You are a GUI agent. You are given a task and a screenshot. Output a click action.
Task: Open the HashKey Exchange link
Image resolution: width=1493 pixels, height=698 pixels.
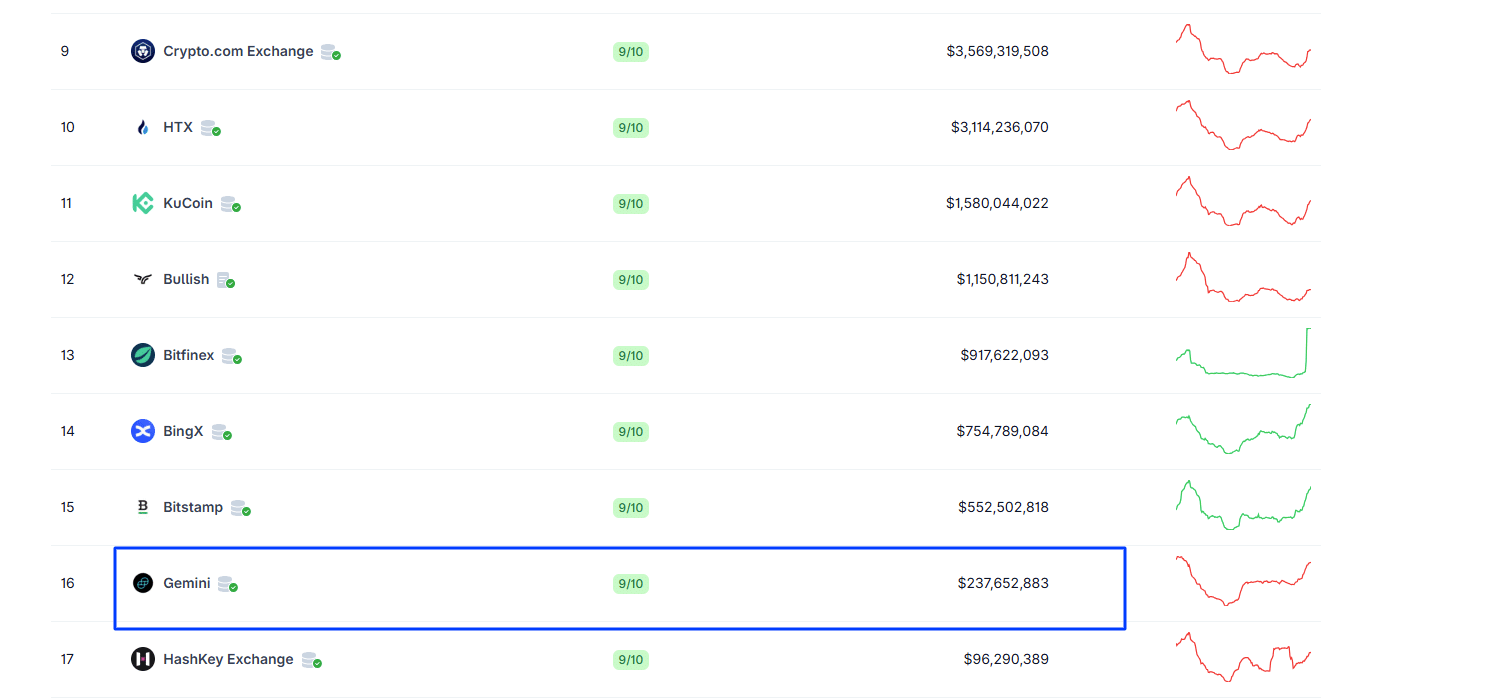coord(228,659)
